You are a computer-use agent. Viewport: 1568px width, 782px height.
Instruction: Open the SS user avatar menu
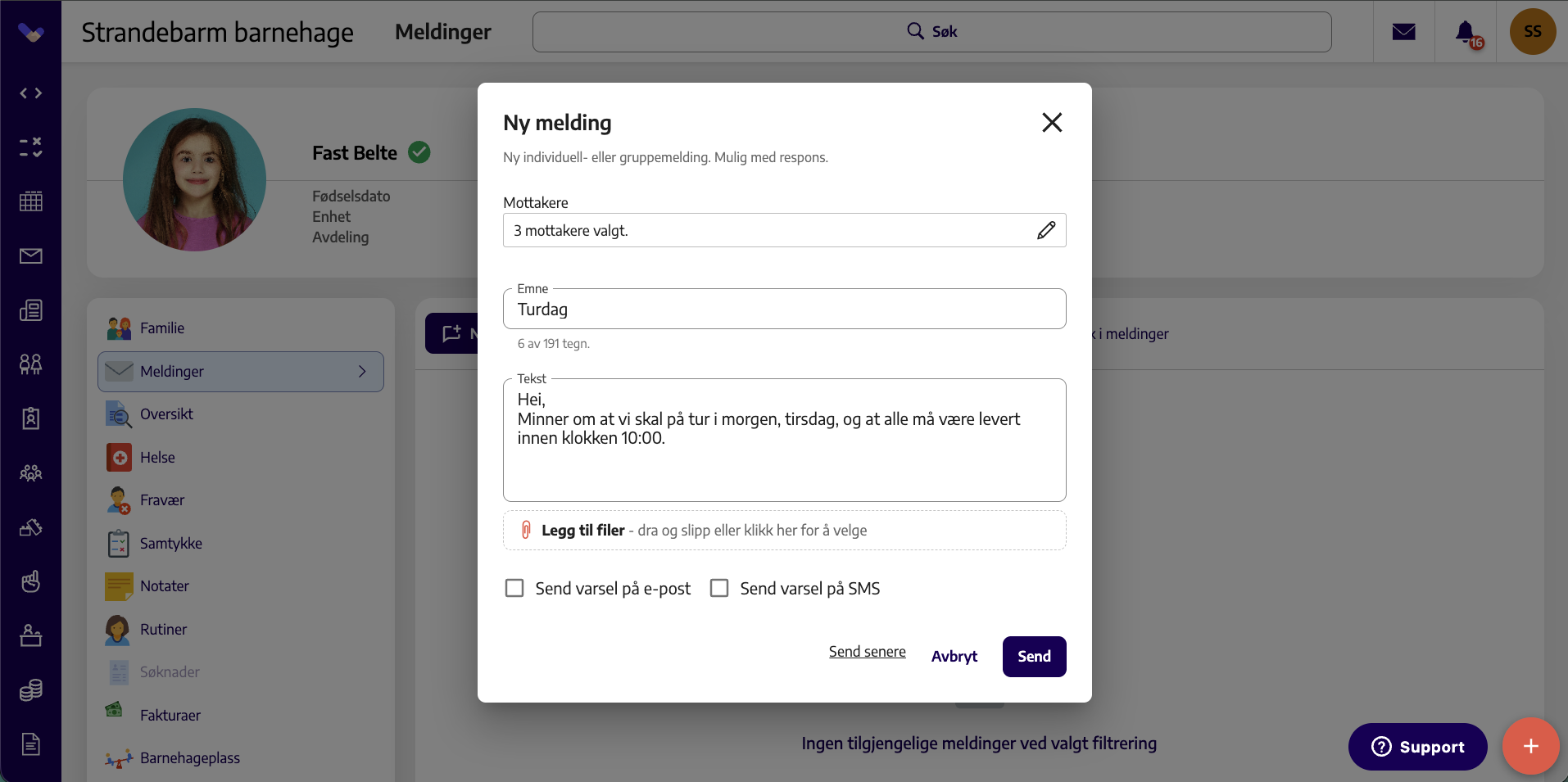(x=1533, y=32)
